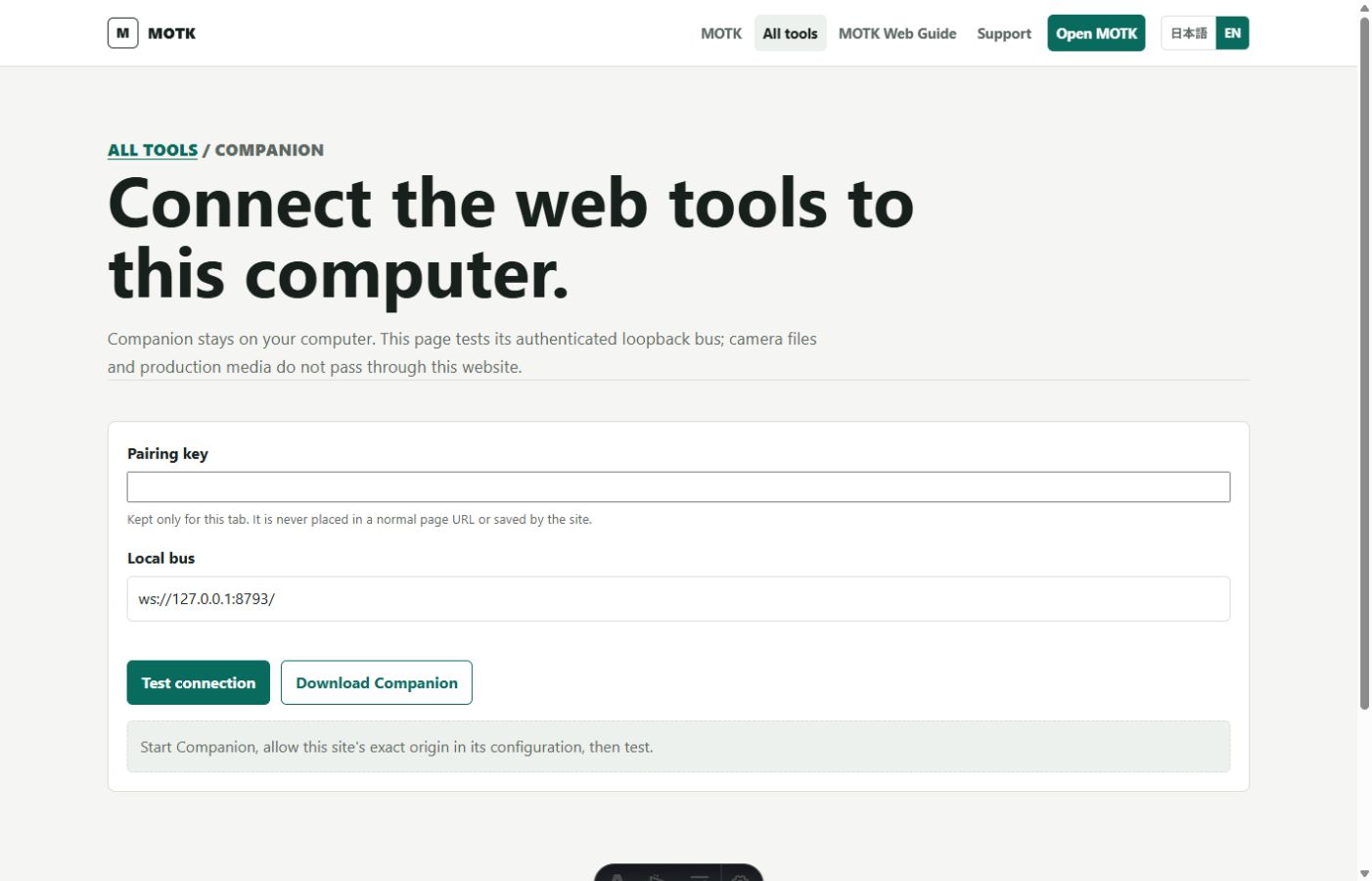
Task: Click the scrollbar down arrow
Action: 1364,873
